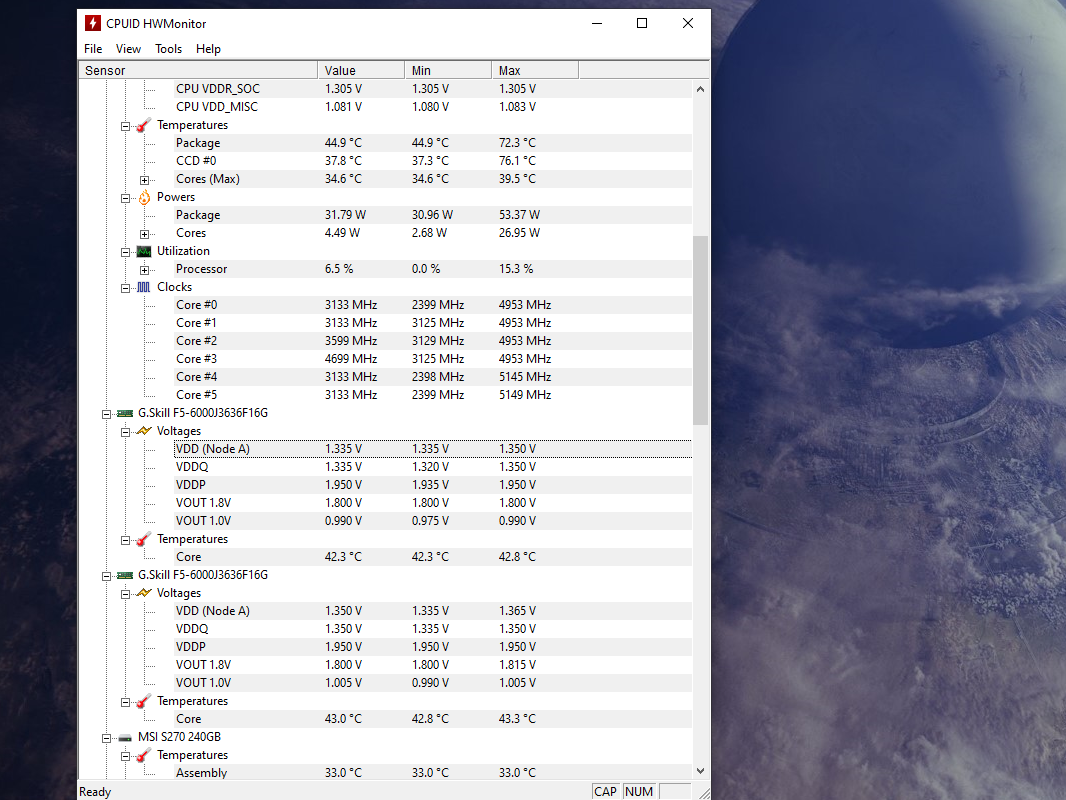The width and height of the screenshot is (1066, 800).
Task: Select the Core #3 clock row
Action: [x=433, y=359]
